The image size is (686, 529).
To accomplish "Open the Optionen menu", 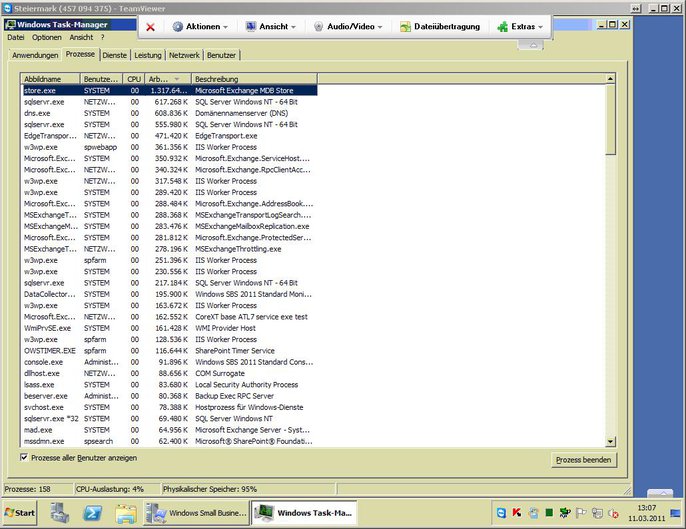I will point(46,38).
